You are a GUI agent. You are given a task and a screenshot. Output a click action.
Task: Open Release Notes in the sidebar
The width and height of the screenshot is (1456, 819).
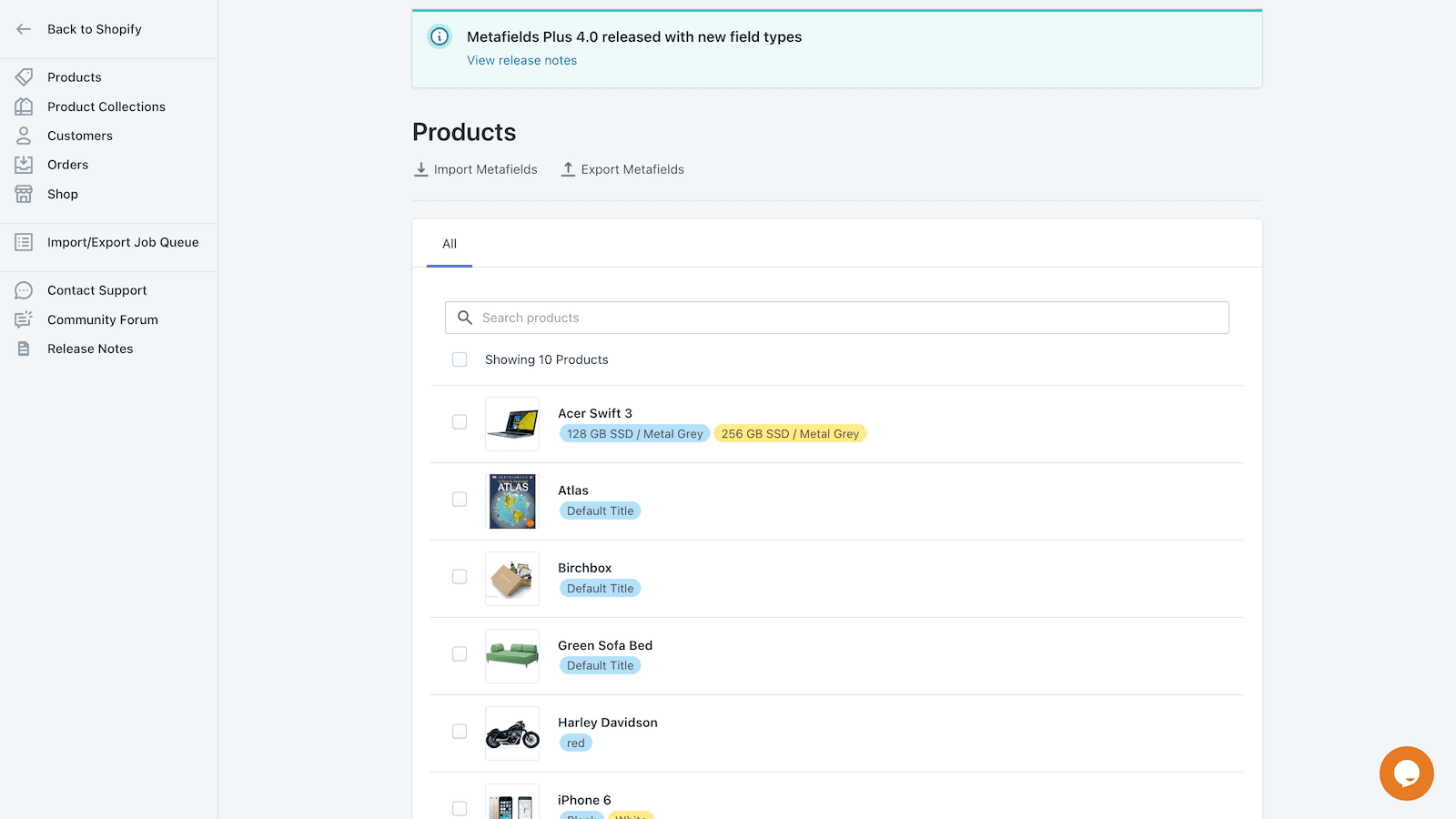(x=90, y=349)
